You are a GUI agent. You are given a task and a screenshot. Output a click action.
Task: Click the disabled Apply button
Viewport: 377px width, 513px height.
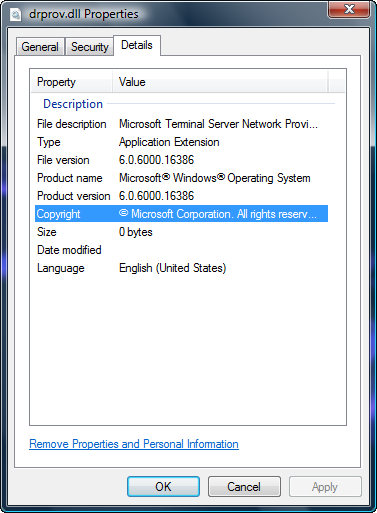(325, 487)
